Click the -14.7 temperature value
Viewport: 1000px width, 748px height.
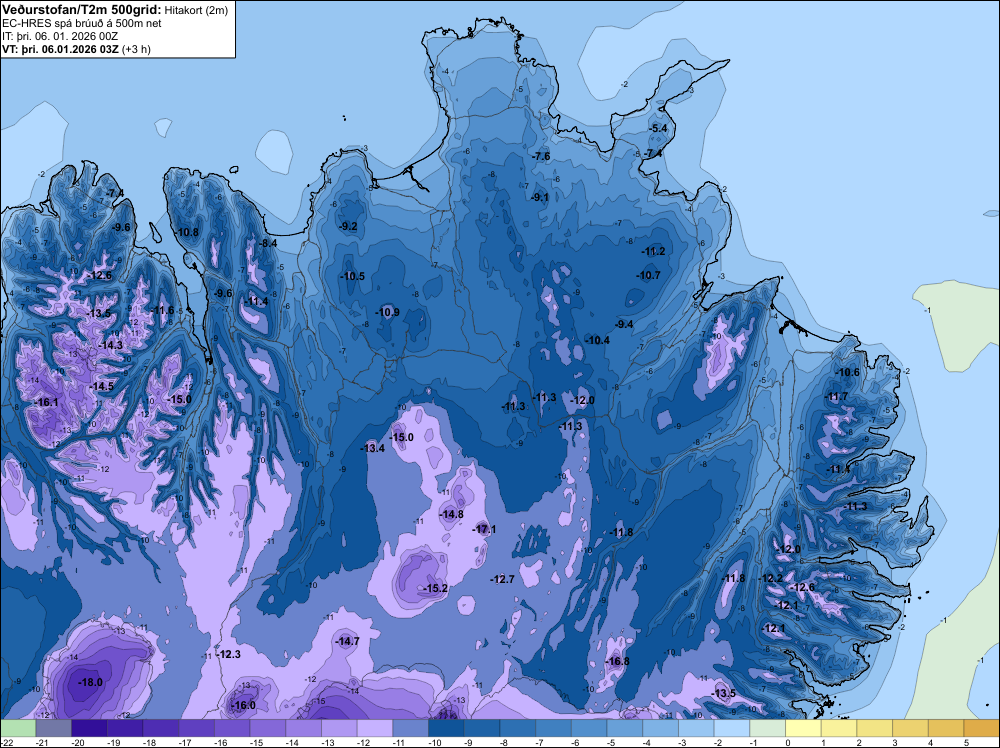348,641
